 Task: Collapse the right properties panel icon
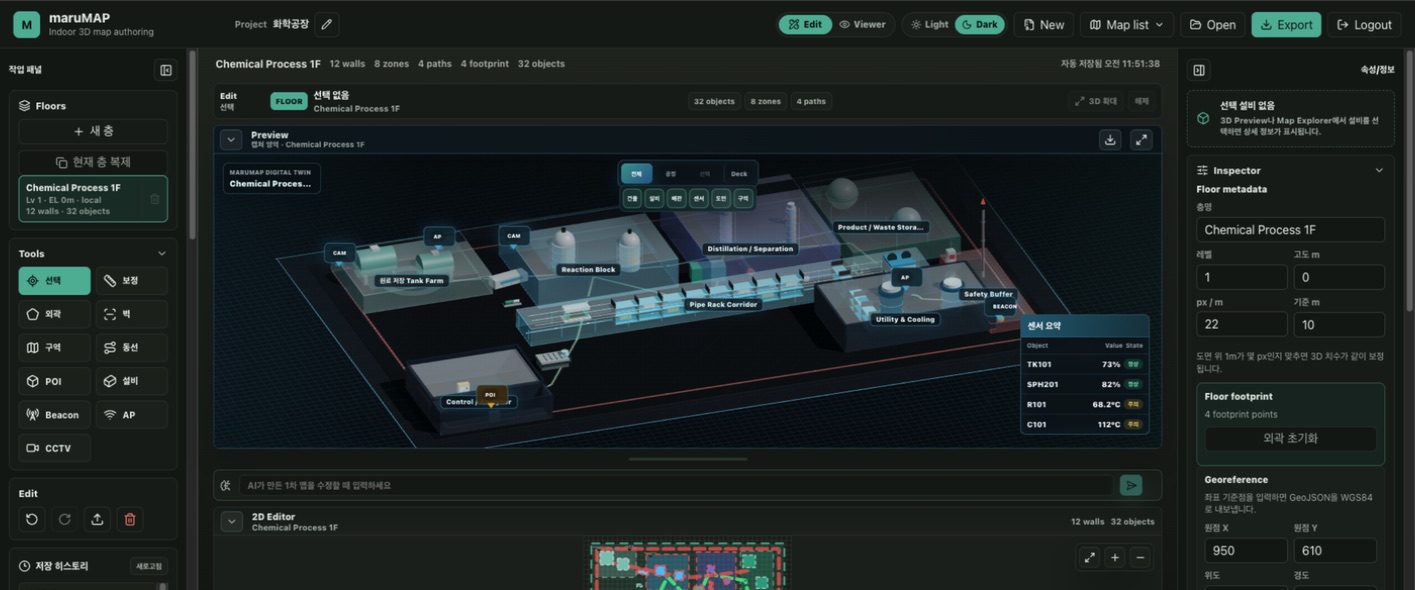1199,70
